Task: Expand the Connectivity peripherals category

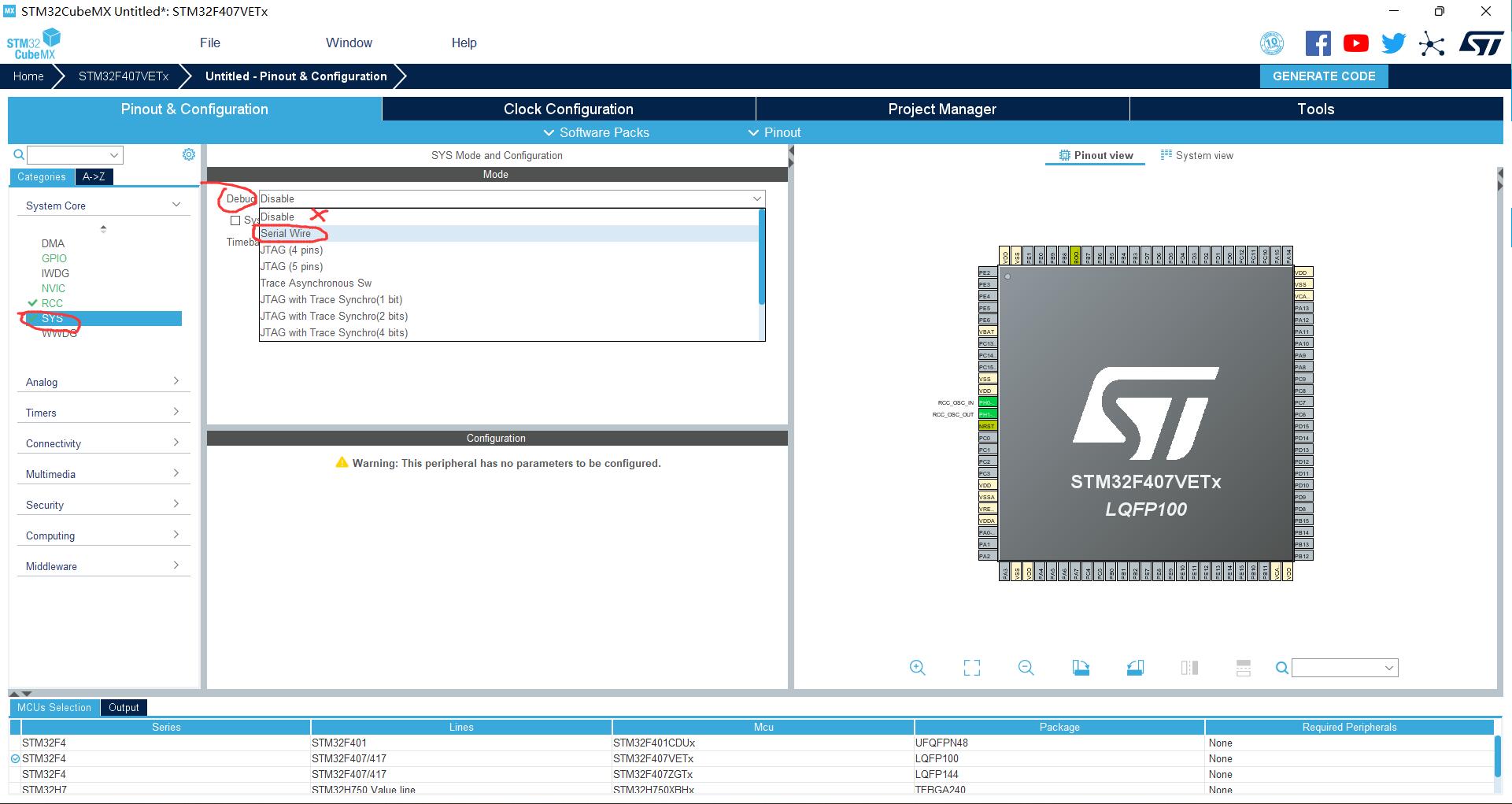Action: pos(103,443)
